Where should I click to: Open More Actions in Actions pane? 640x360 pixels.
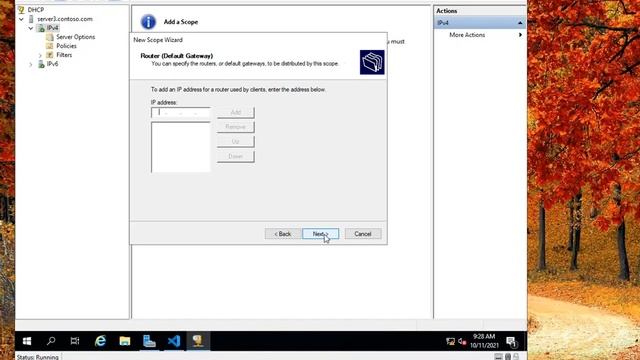(x=467, y=35)
